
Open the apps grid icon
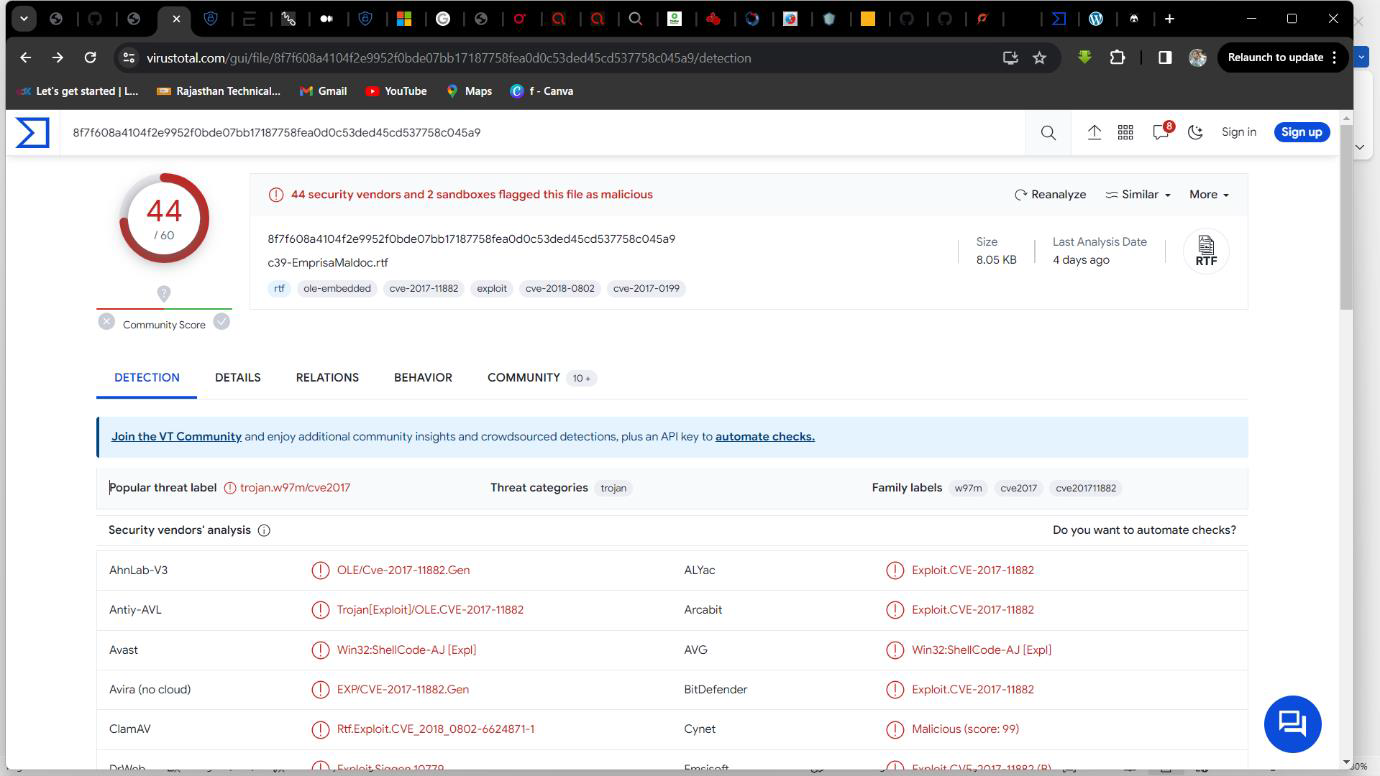coord(1125,132)
